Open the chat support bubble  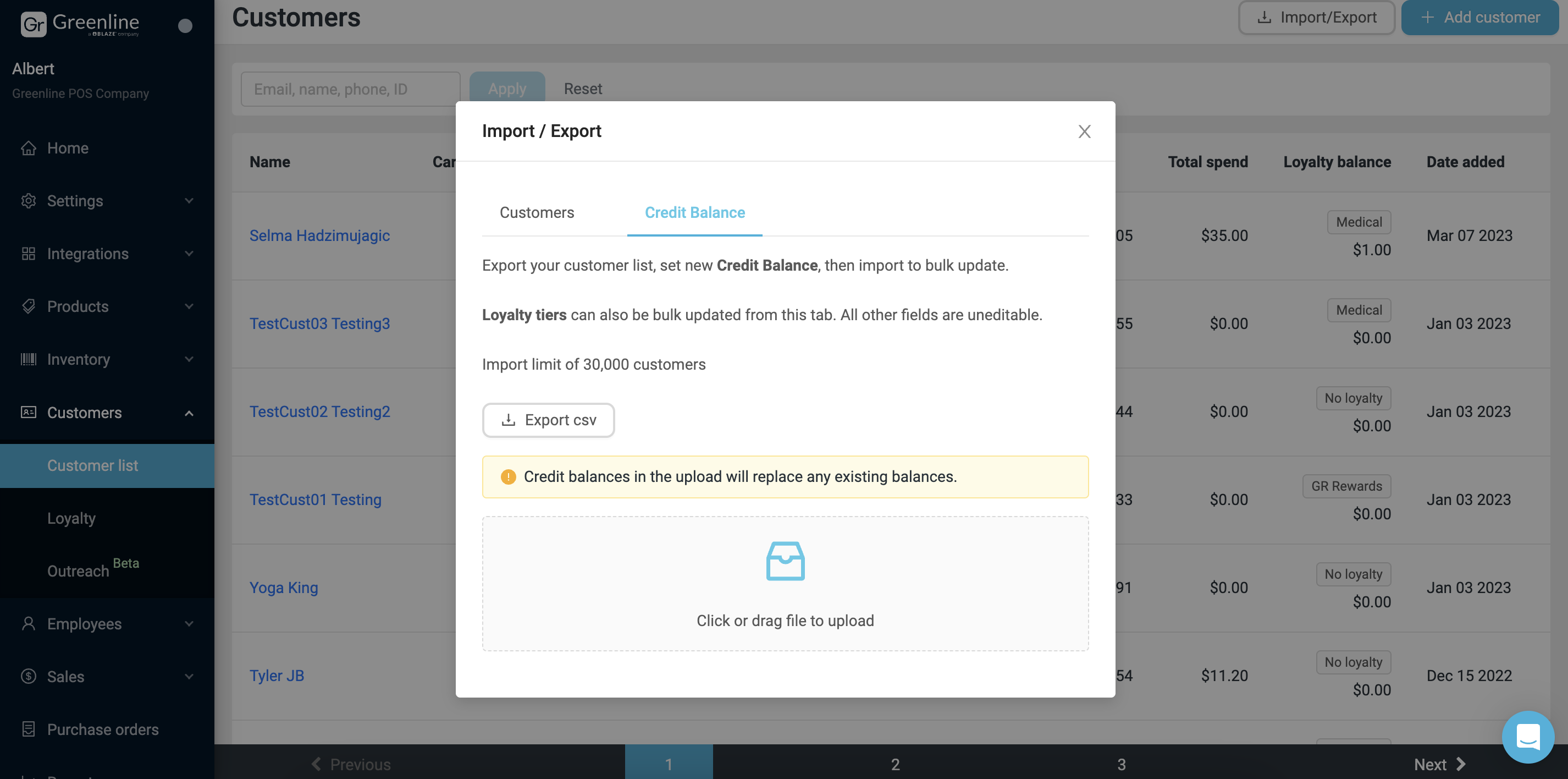click(x=1528, y=737)
